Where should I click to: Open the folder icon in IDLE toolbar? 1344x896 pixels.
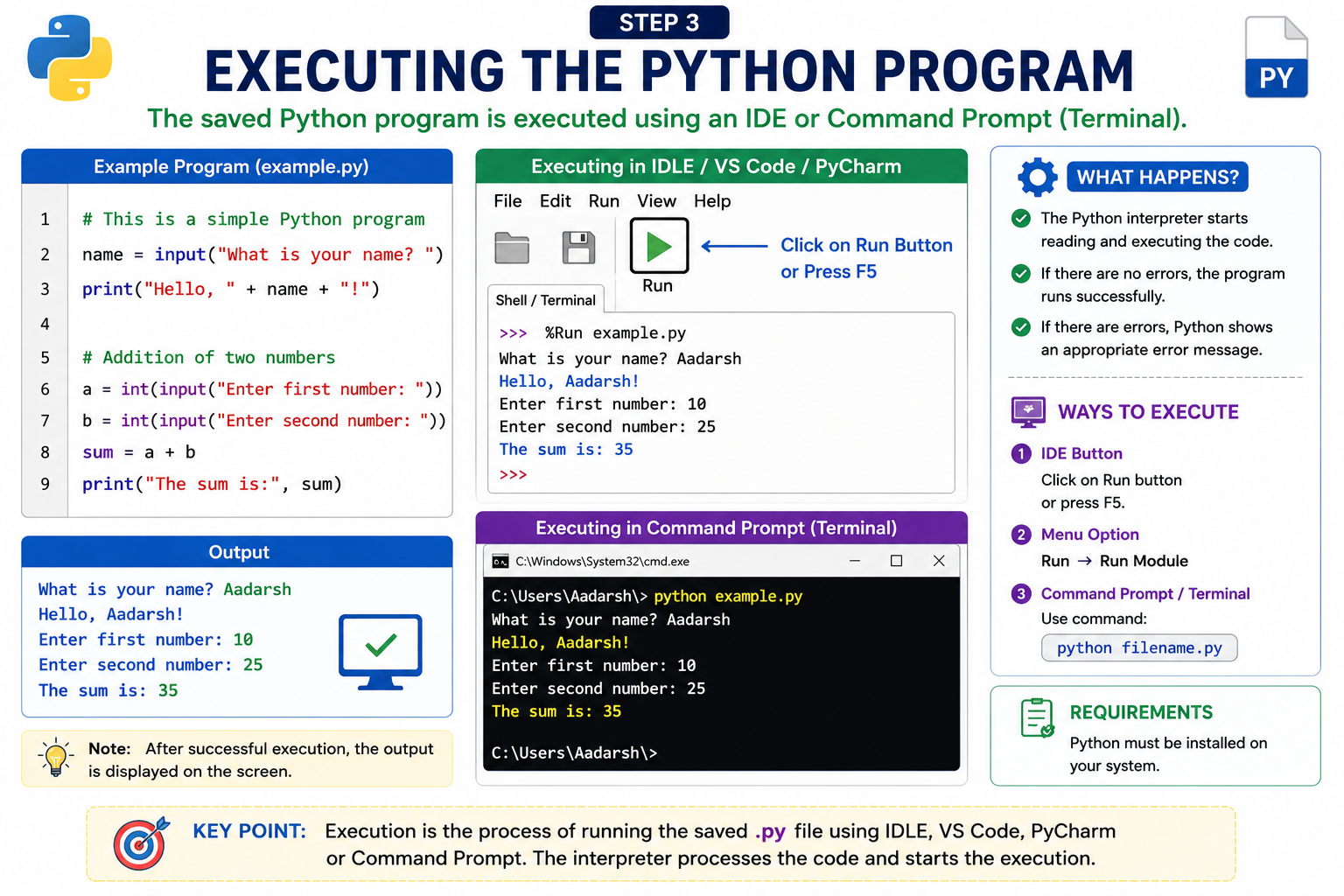click(512, 248)
